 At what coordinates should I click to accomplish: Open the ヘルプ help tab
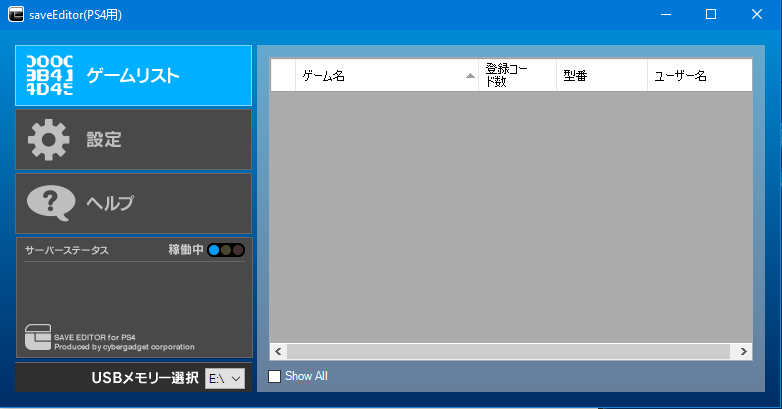coord(133,204)
